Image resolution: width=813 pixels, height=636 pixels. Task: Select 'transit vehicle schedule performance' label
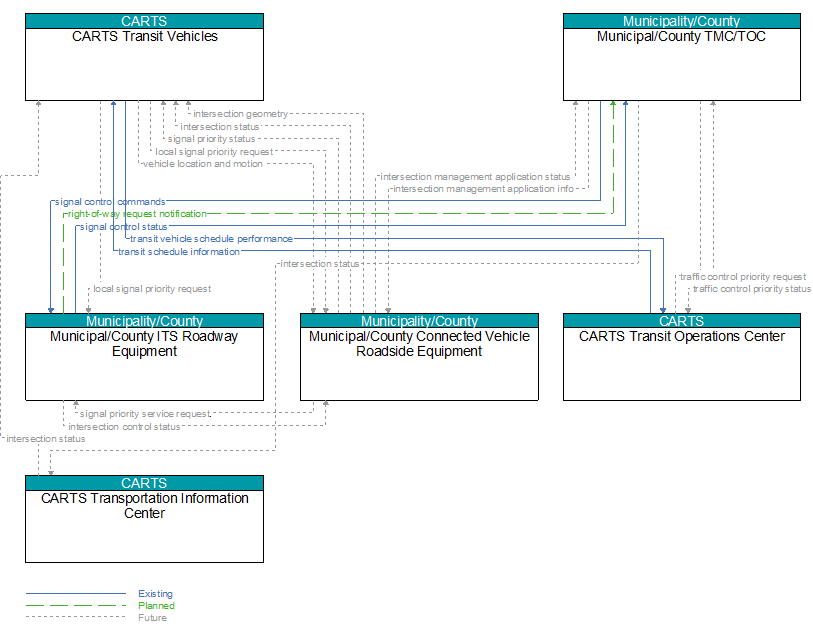[212, 239]
